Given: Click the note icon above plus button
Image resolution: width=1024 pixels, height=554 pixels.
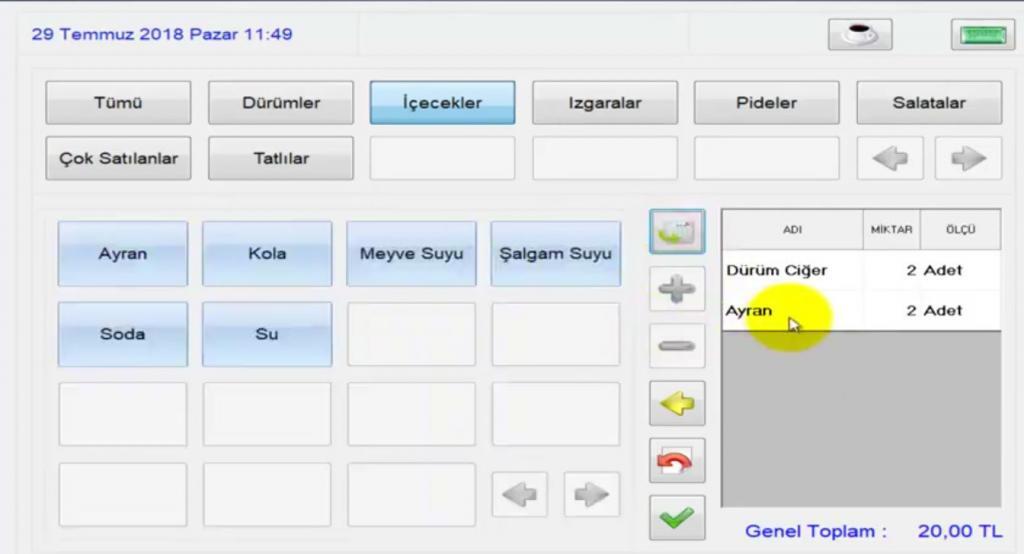Looking at the screenshot, I should coord(677,231).
